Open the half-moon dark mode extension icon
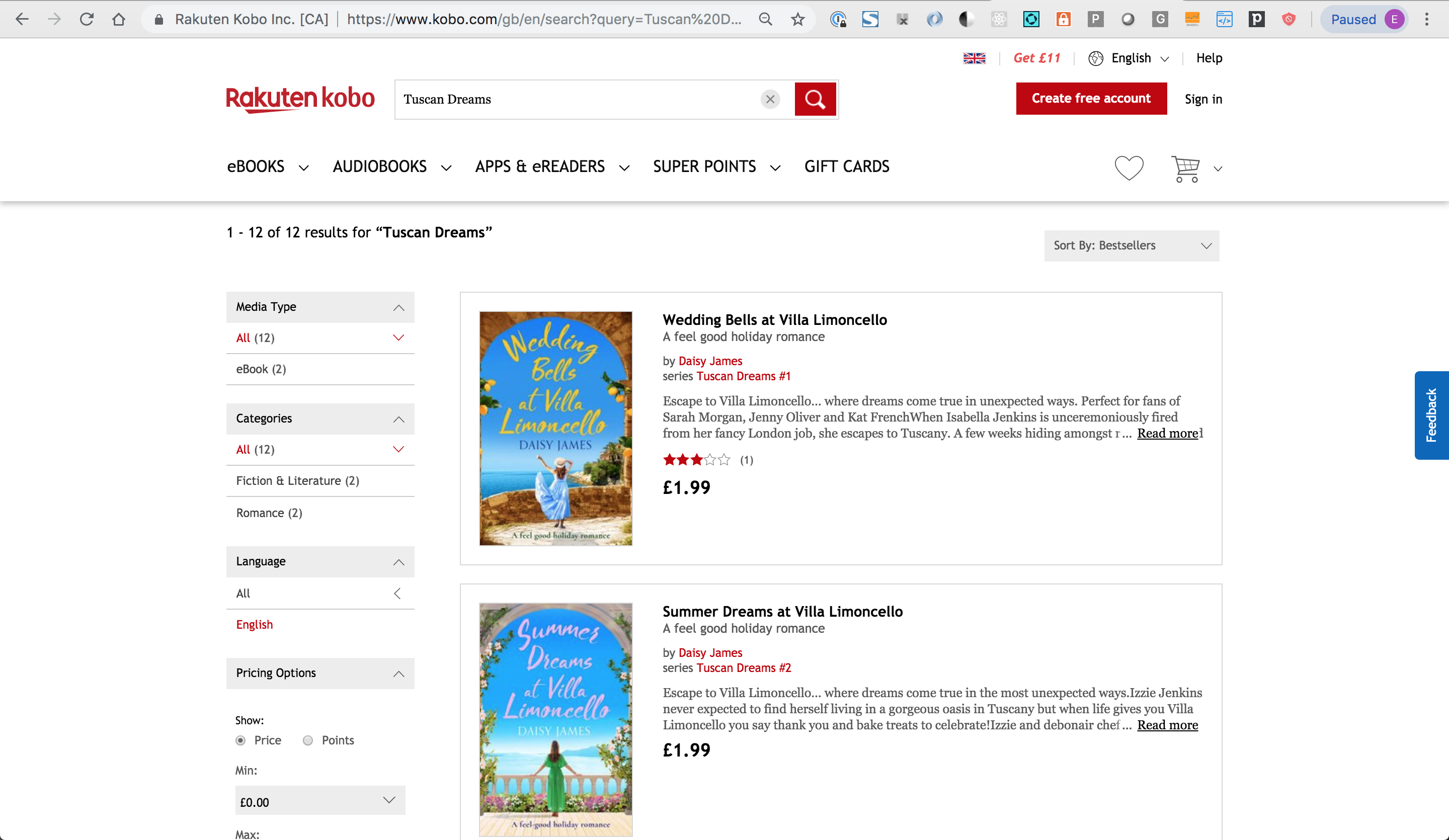Image resolution: width=1449 pixels, height=840 pixels. point(967,19)
